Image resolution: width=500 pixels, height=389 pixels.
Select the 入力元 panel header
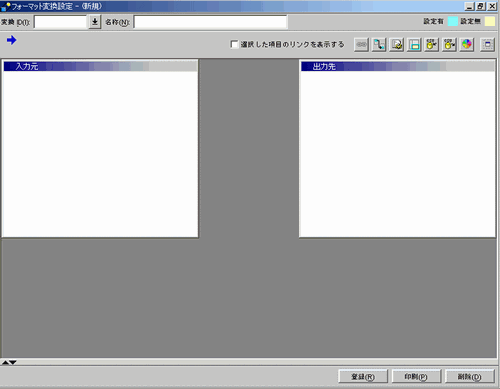tap(100, 66)
